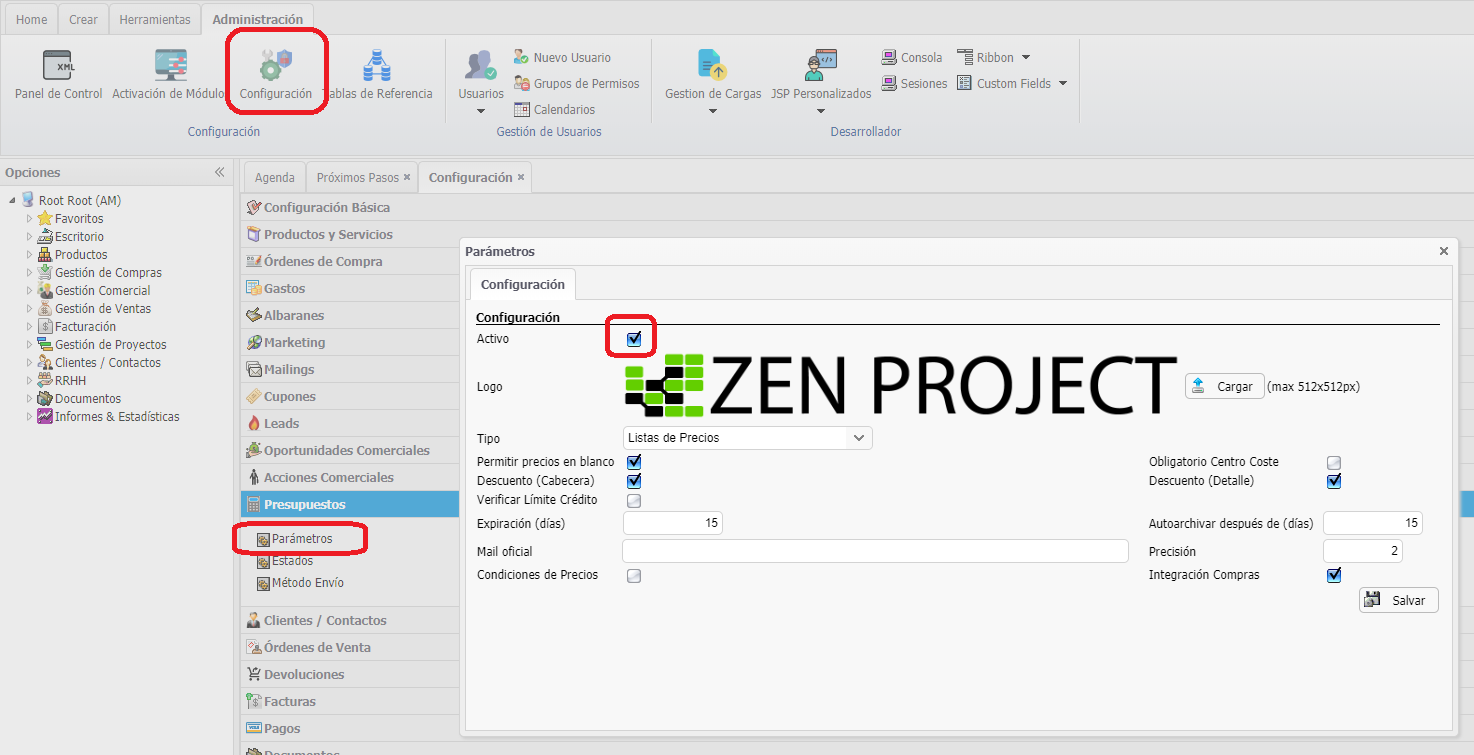Switch to the Agenda tab
Image resolution: width=1474 pixels, height=755 pixels.
[274, 178]
